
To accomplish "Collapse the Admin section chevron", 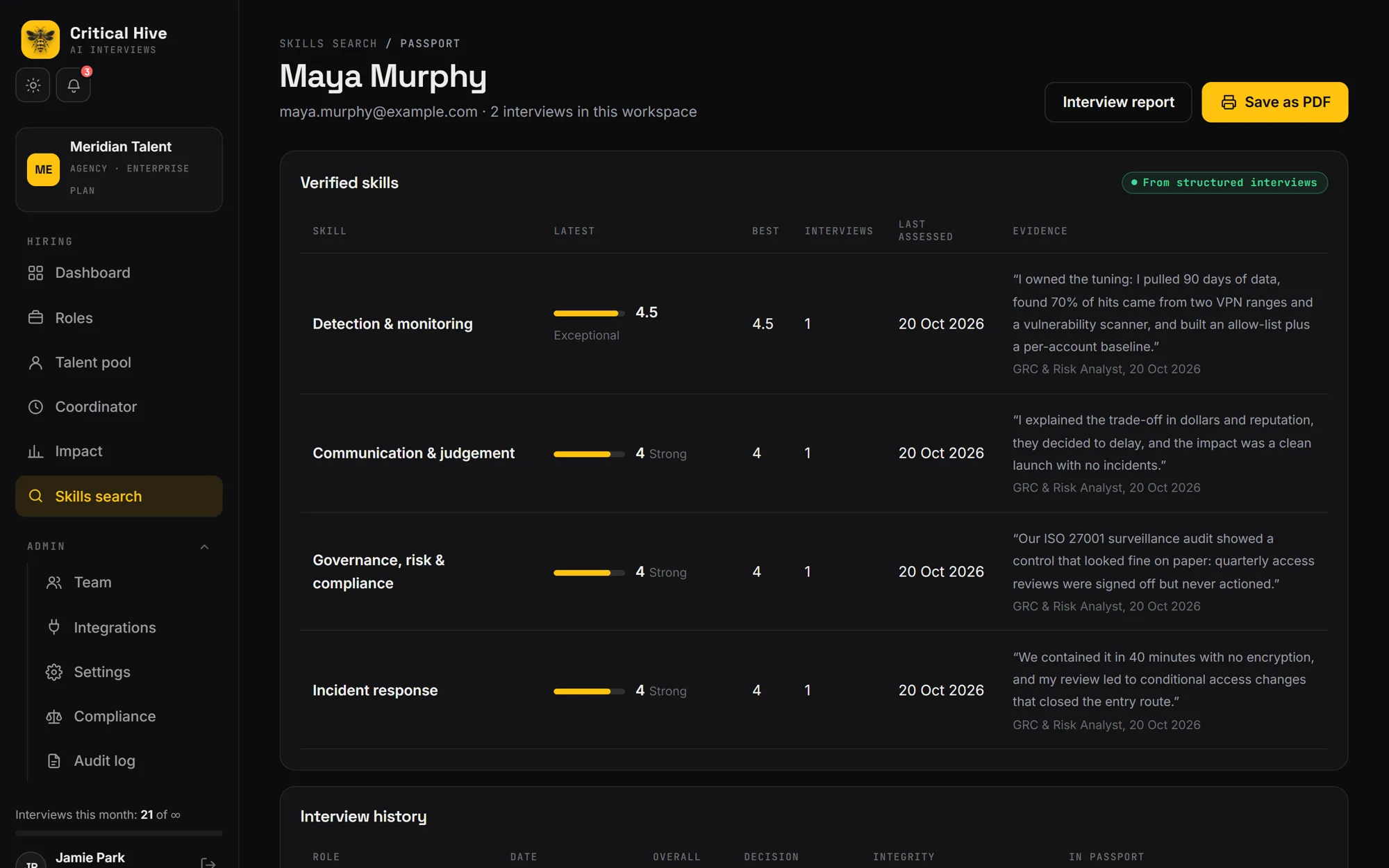I will (x=204, y=547).
